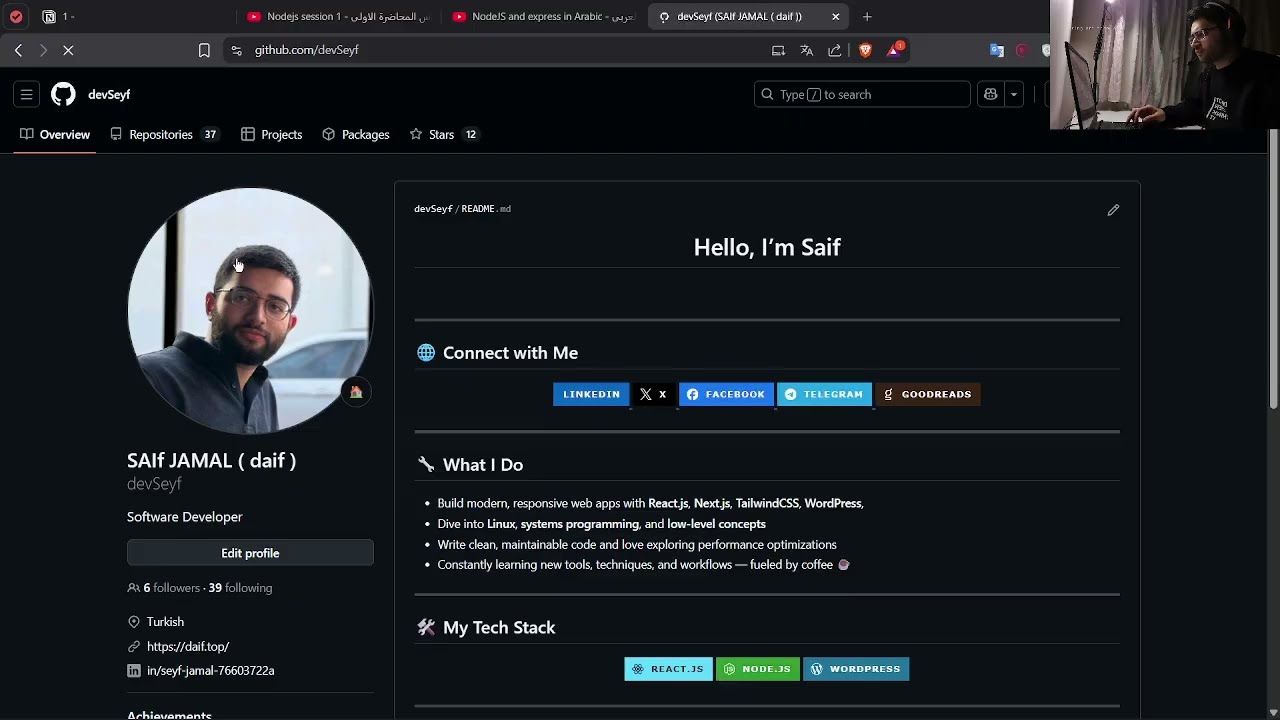Image resolution: width=1280 pixels, height=720 pixels.
Task: Open the Repositories tab
Action: point(164,134)
